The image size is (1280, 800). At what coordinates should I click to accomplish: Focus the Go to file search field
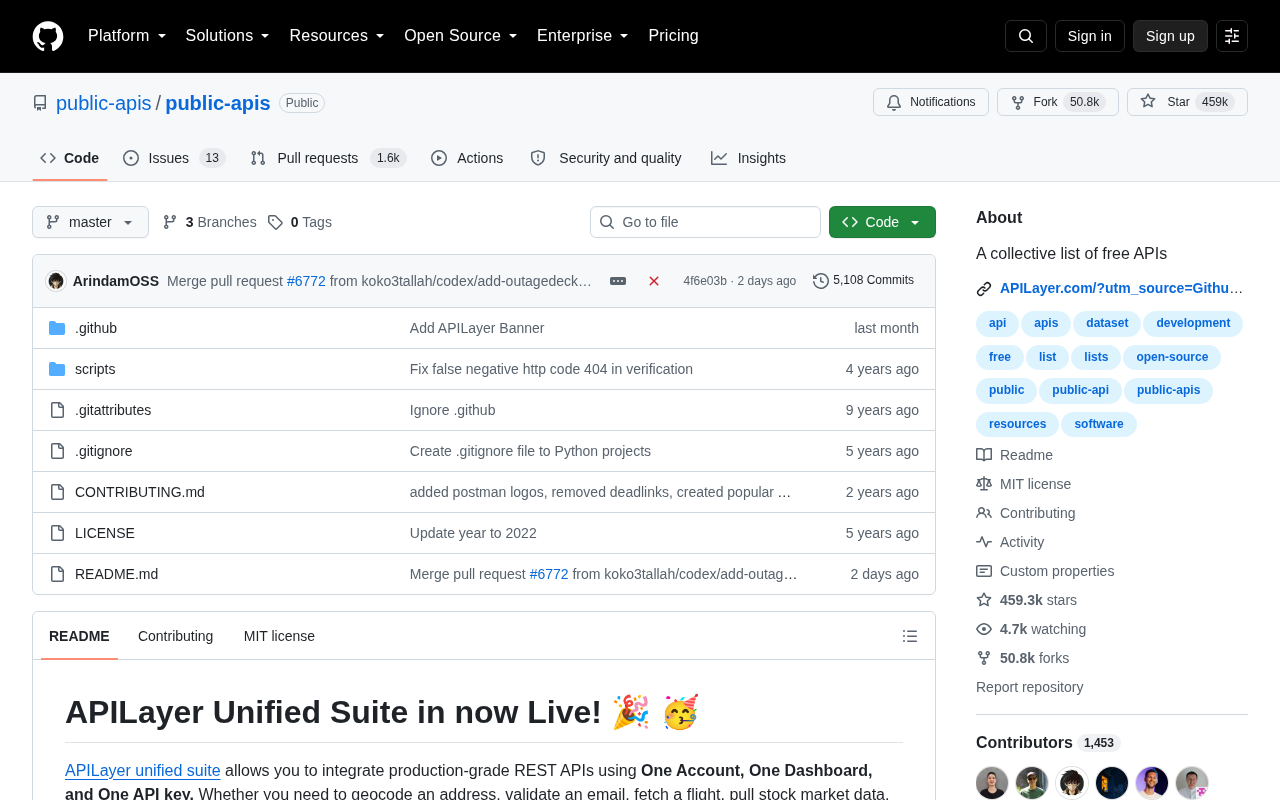click(705, 222)
